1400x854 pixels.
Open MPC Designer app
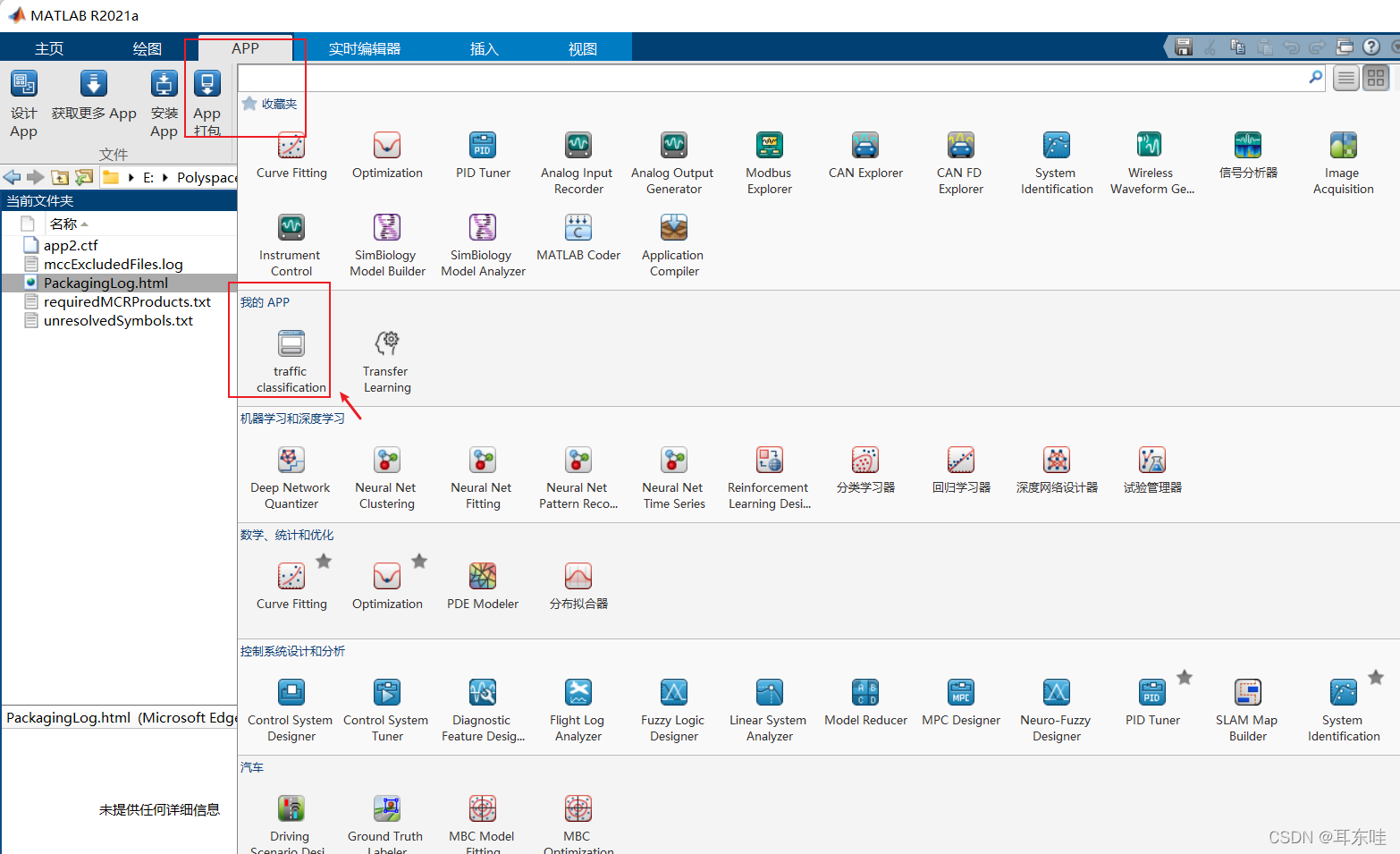[961, 703]
